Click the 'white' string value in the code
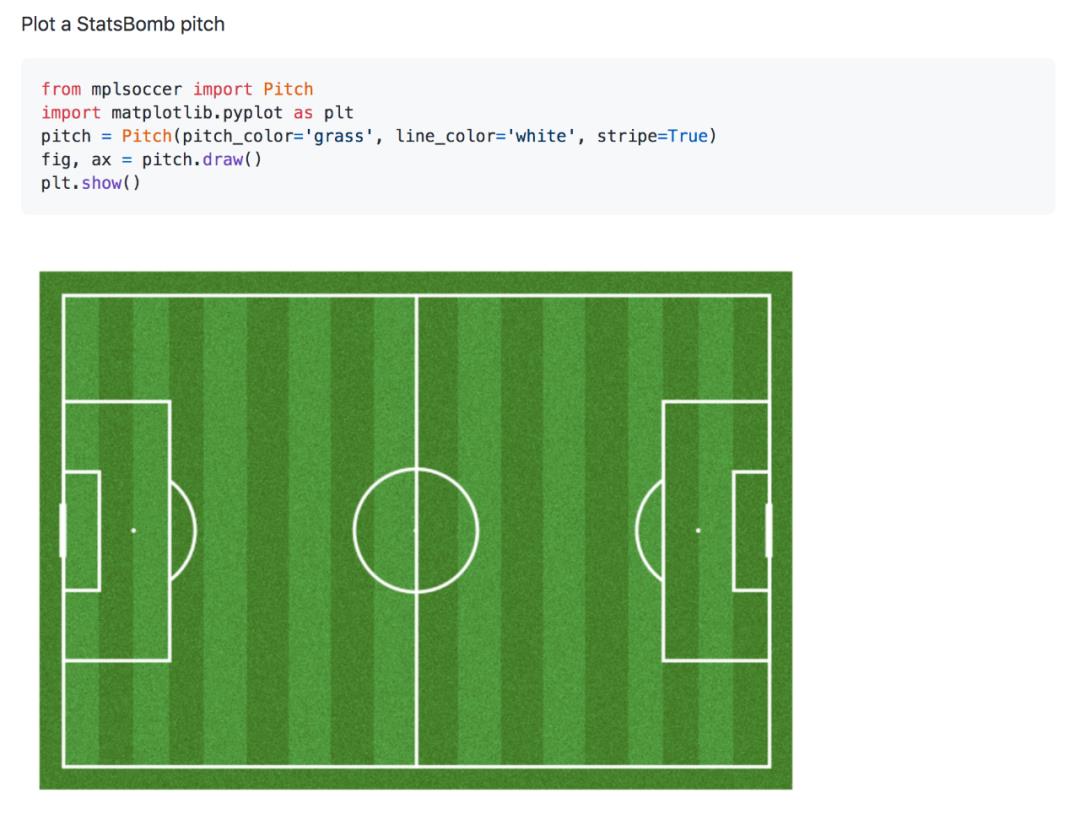The height and width of the screenshot is (824, 1080). pos(541,136)
